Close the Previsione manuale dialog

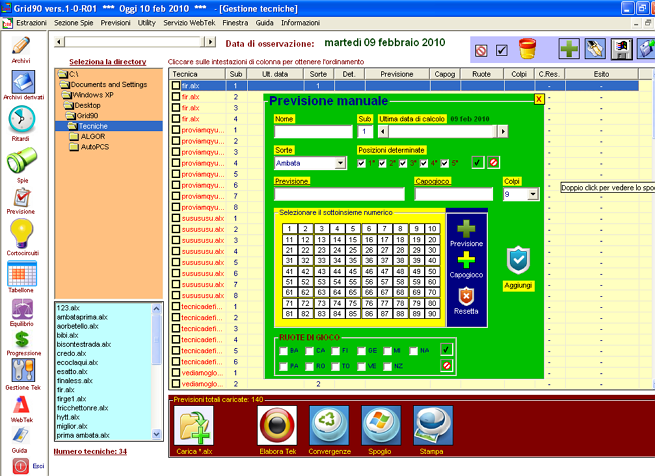click(x=539, y=99)
